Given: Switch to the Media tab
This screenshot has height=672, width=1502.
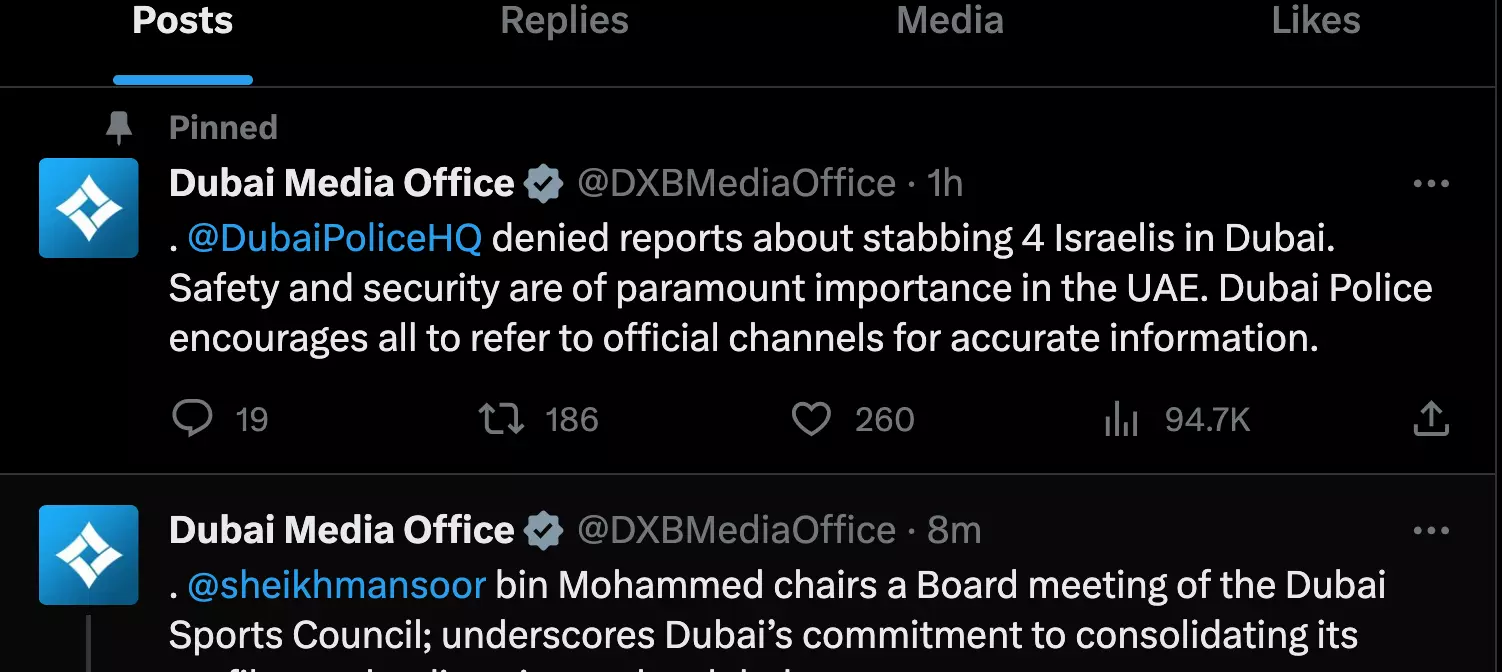Looking at the screenshot, I should tap(949, 21).
